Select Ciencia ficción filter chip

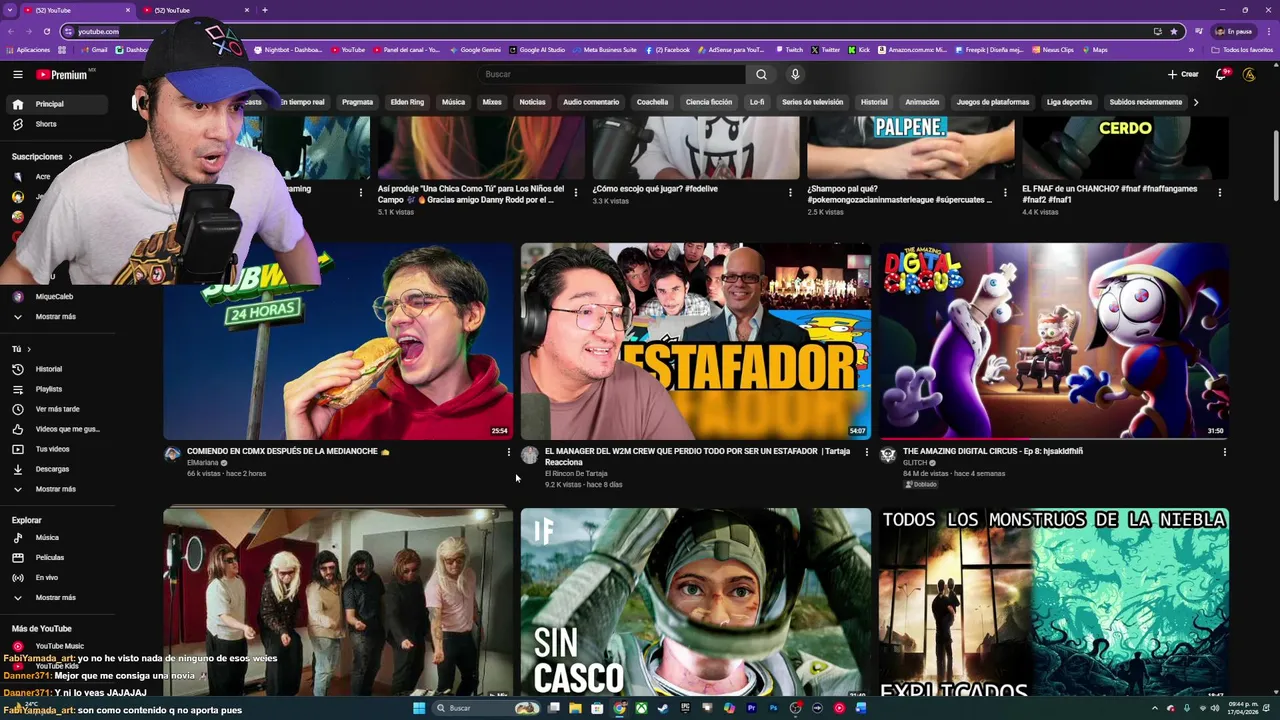click(709, 102)
